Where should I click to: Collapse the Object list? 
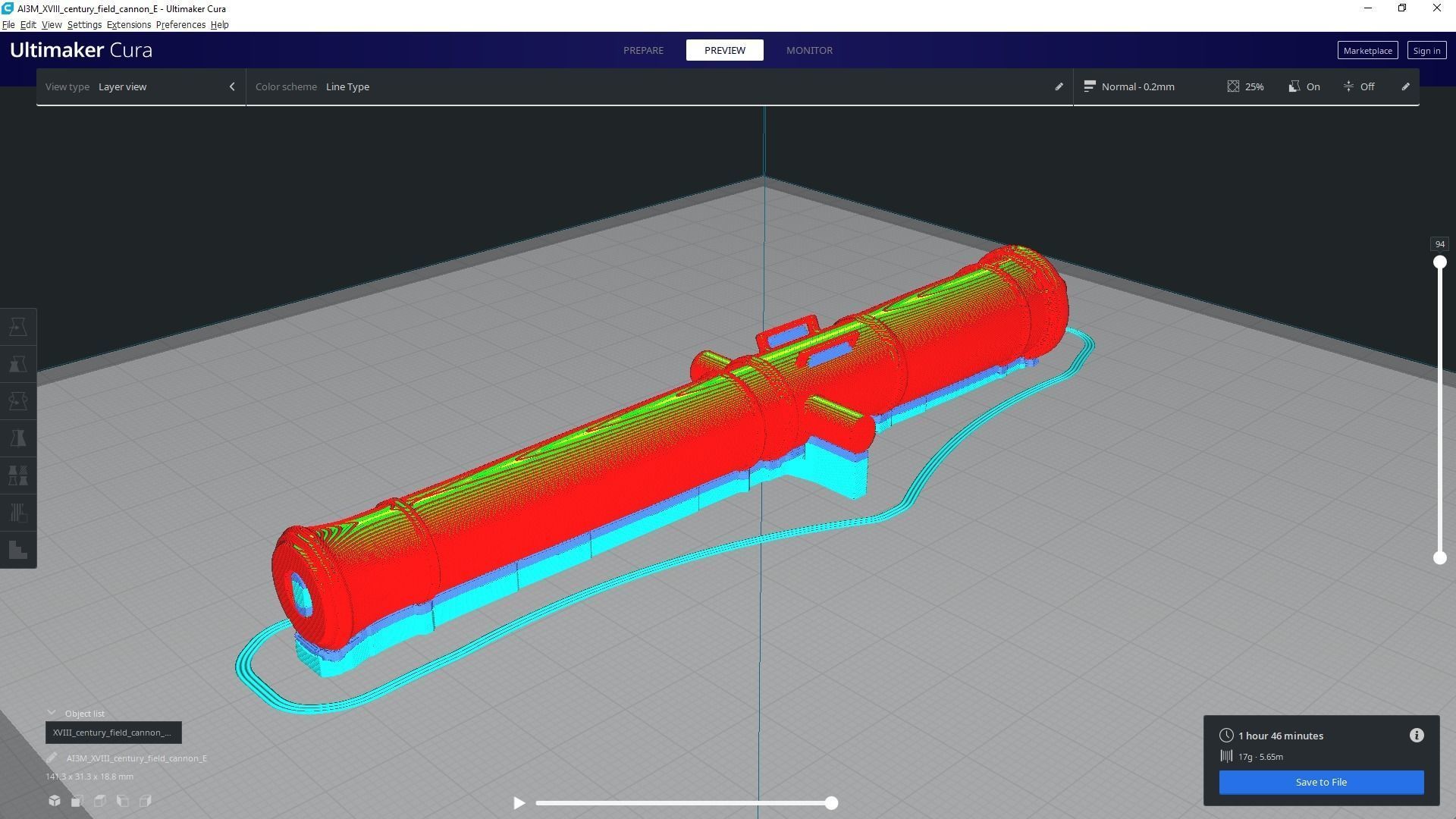(x=52, y=714)
